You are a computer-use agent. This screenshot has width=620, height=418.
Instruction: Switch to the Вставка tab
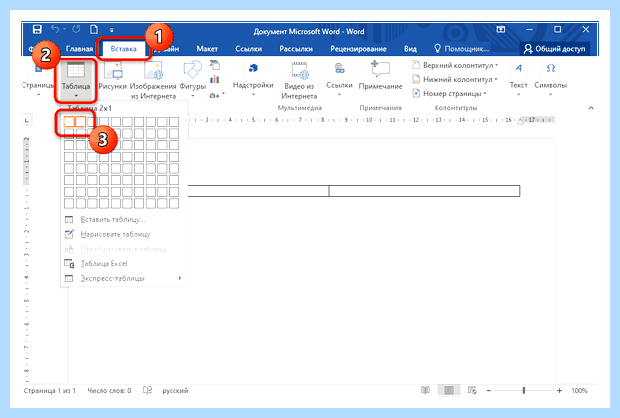coord(123,49)
